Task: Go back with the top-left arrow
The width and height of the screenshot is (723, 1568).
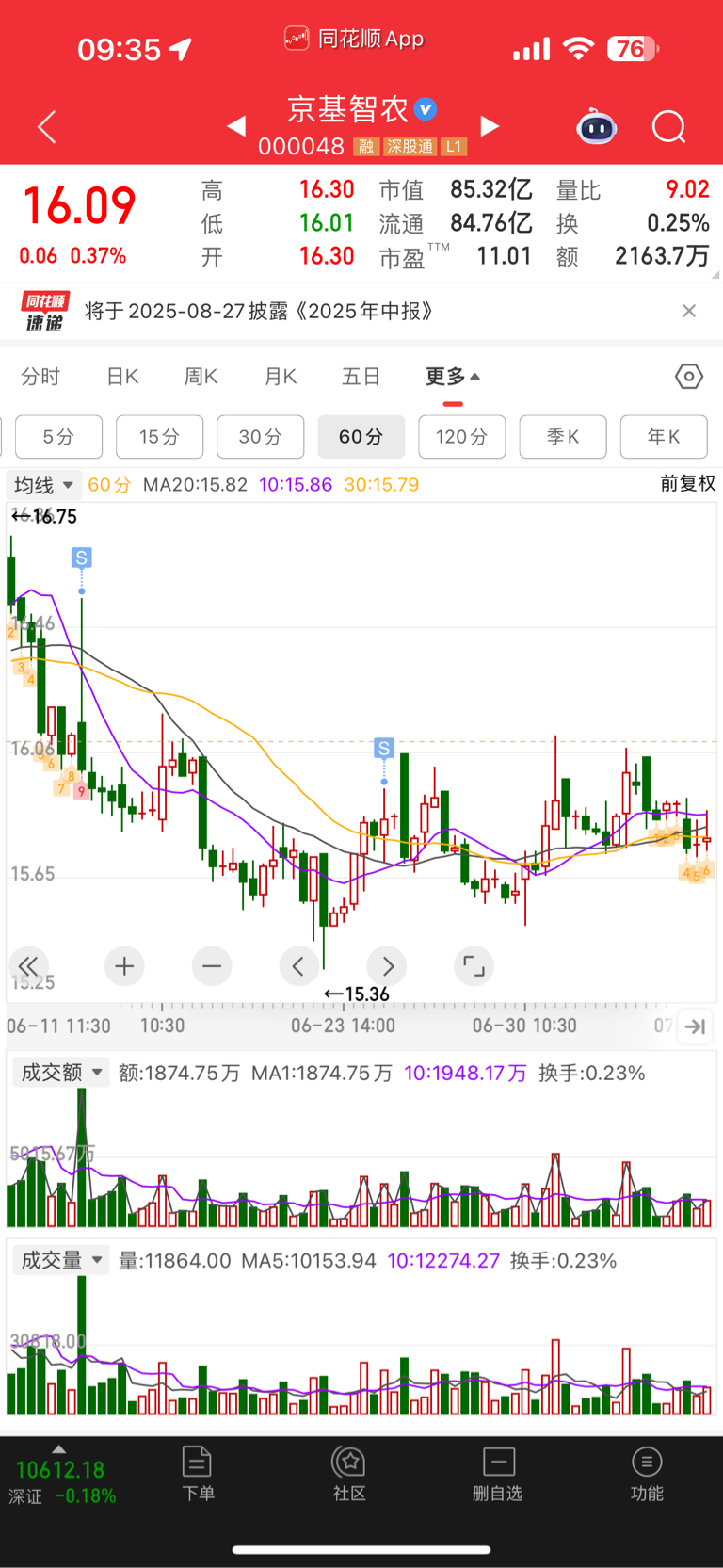Action: (47, 126)
